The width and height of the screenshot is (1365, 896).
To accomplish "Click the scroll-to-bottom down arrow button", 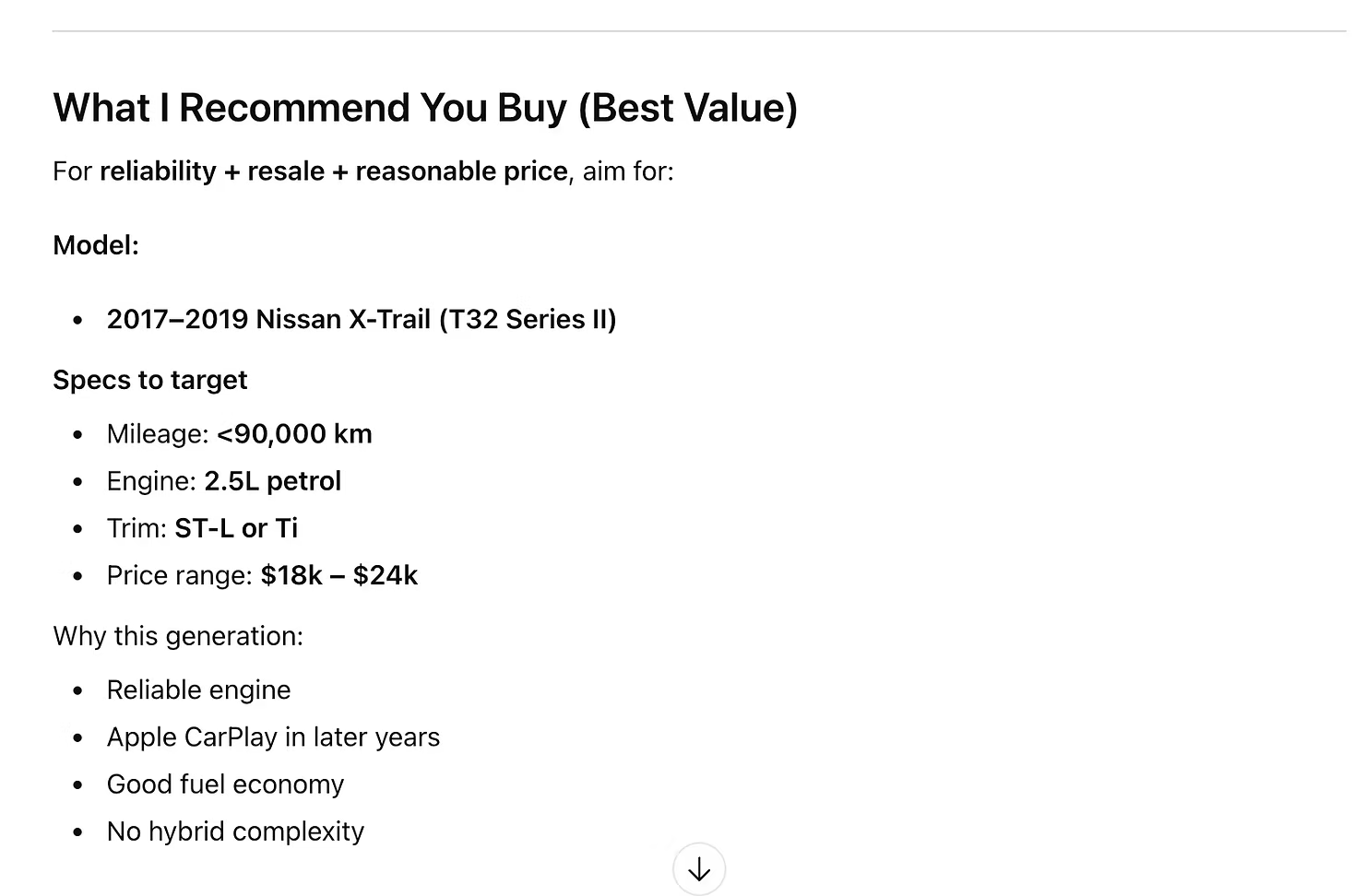I will point(699,868).
